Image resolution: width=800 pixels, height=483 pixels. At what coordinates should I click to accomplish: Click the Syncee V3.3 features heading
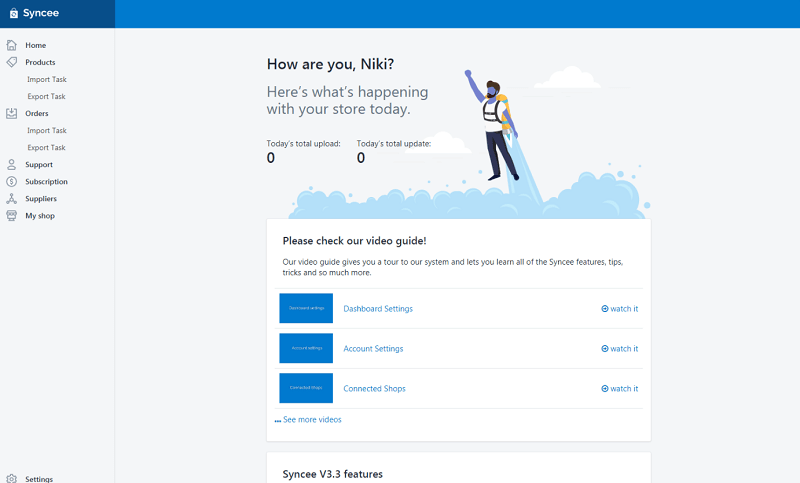click(x=333, y=474)
